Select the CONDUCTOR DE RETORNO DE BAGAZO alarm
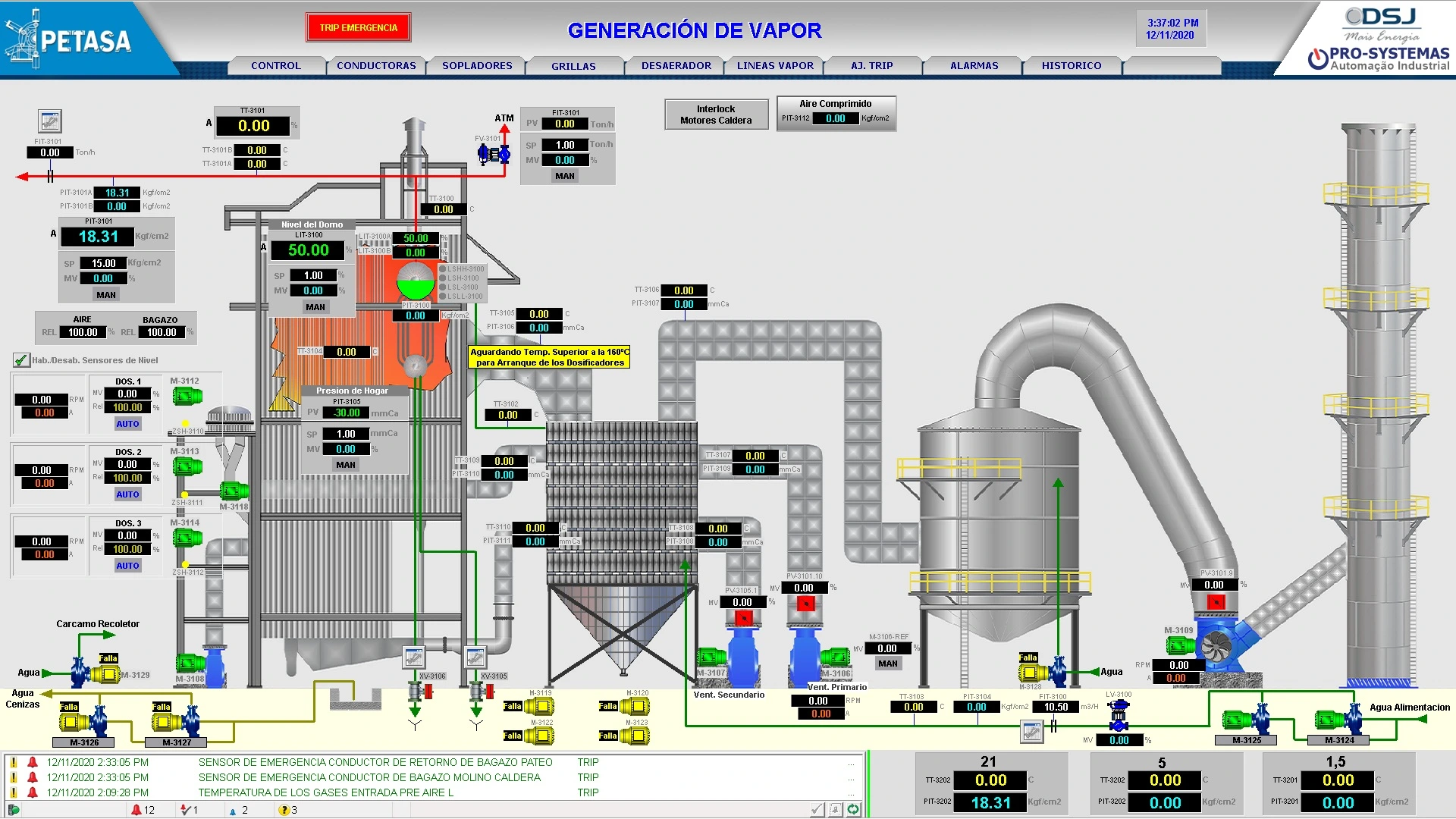 point(432,762)
